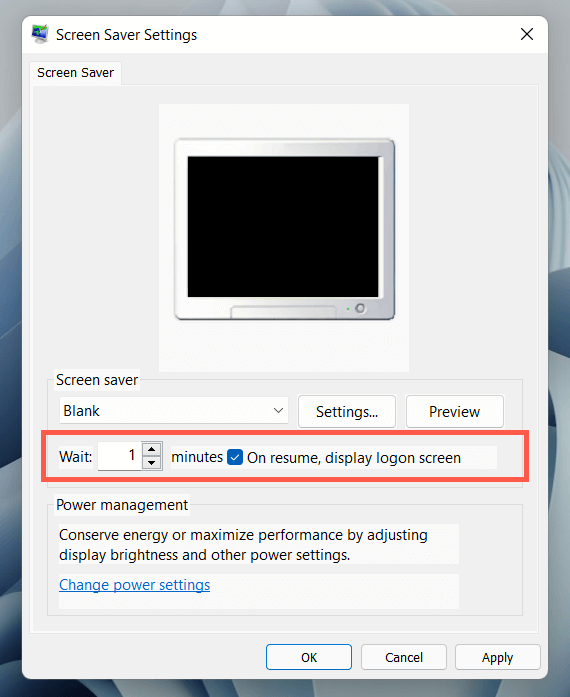
Task: Click the Screen Saver Settings title bar
Action: point(285,34)
